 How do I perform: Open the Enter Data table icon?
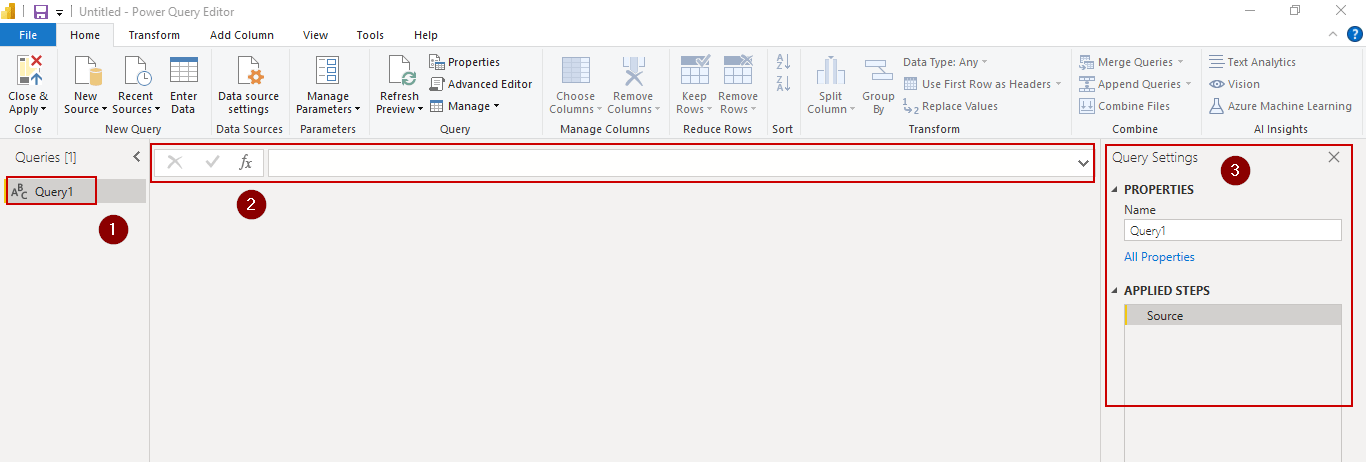click(x=183, y=71)
